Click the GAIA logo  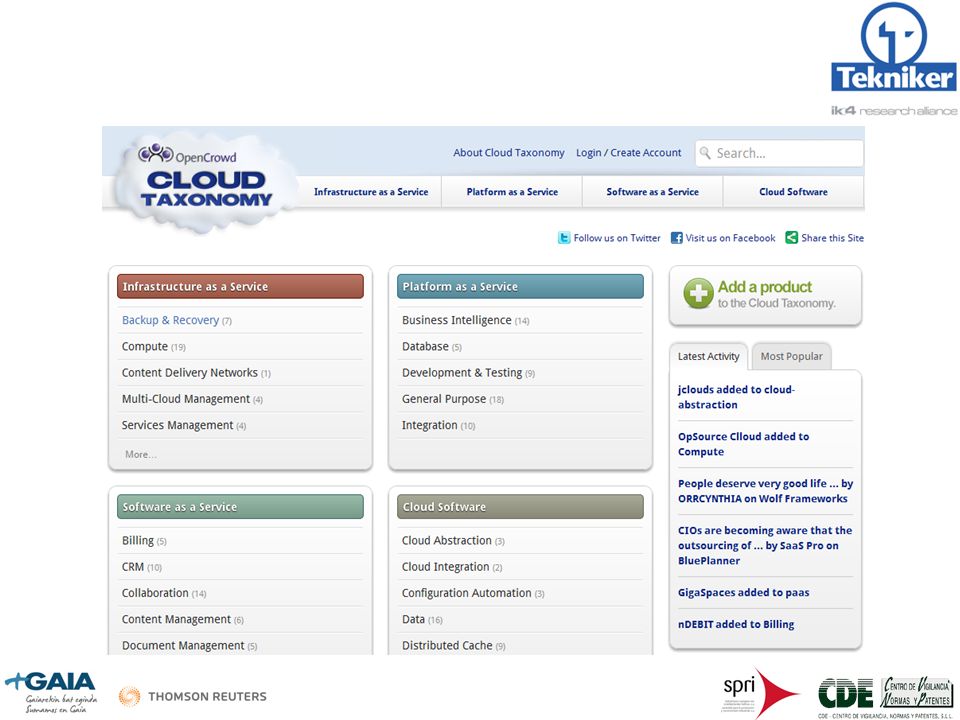(x=51, y=692)
